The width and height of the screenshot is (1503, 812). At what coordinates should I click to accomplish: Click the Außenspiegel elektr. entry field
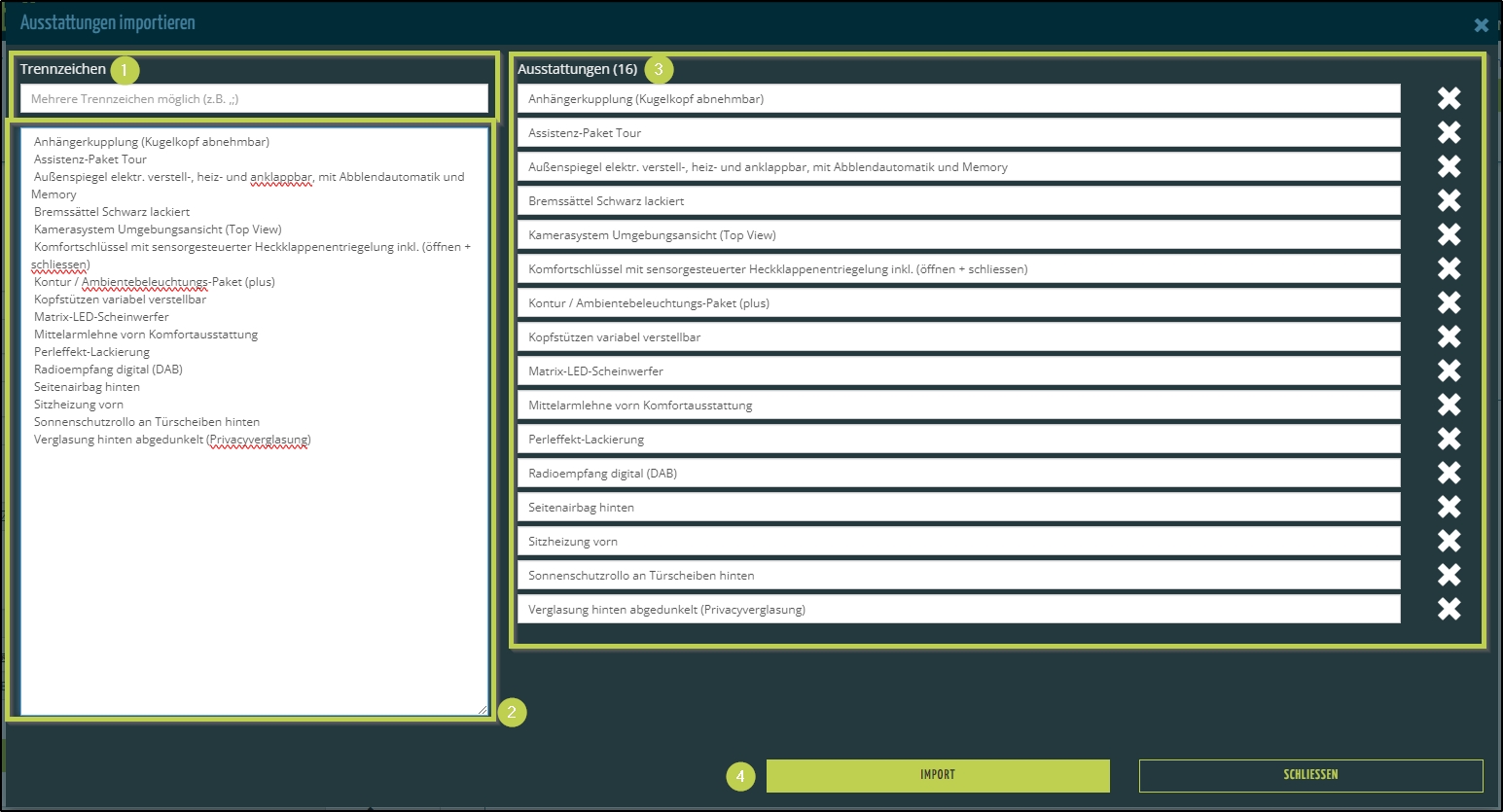pyautogui.click(x=958, y=166)
